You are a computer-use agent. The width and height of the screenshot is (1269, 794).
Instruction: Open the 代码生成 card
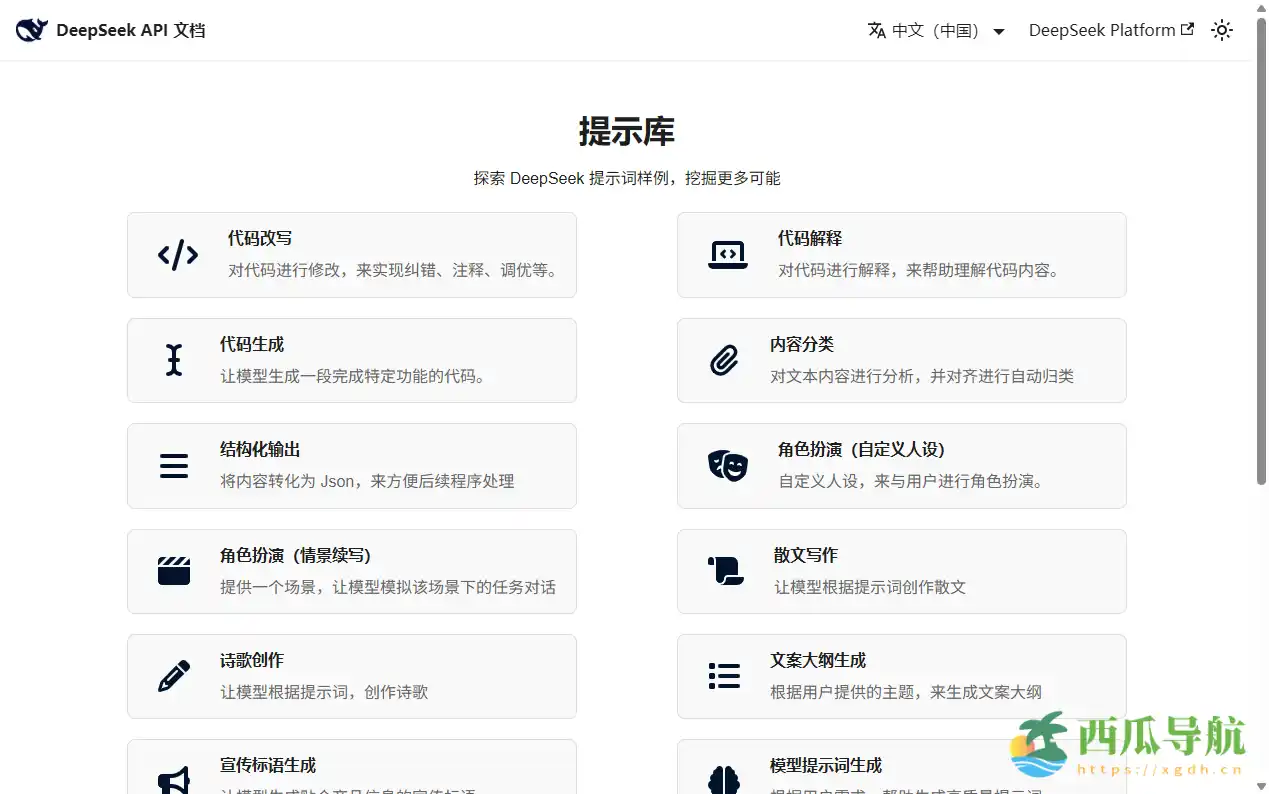[351, 360]
